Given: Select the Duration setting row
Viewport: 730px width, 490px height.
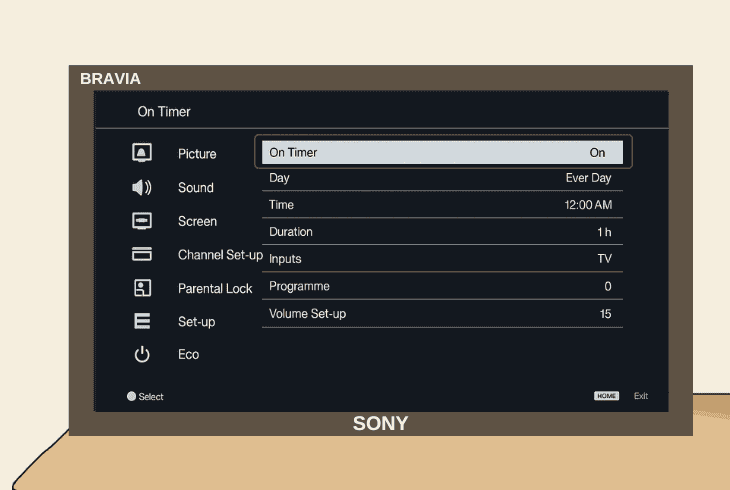Looking at the screenshot, I should (x=442, y=232).
